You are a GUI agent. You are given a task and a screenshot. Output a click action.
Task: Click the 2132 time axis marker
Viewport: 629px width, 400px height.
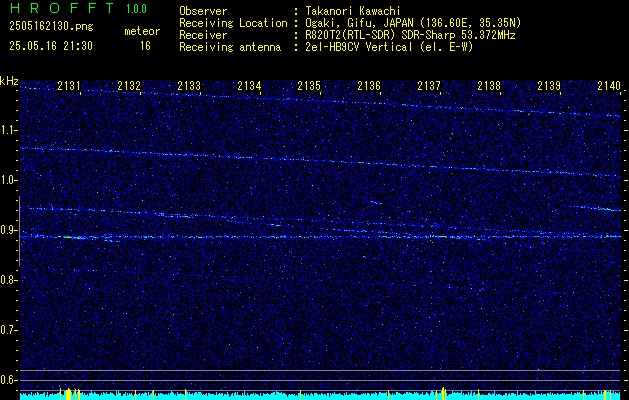click(x=129, y=85)
